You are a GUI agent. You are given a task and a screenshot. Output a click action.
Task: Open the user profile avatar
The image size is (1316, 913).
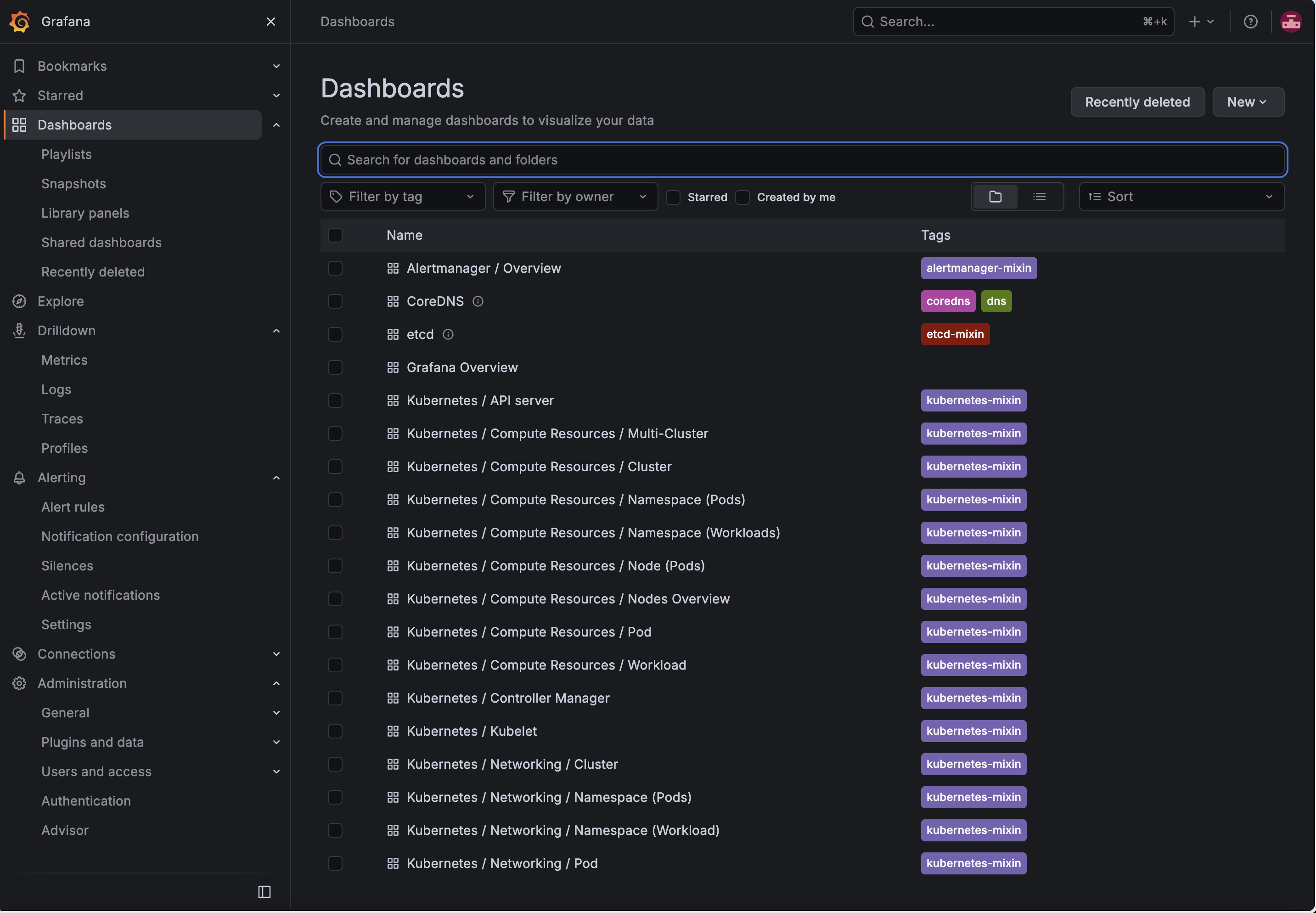coord(1291,22)
